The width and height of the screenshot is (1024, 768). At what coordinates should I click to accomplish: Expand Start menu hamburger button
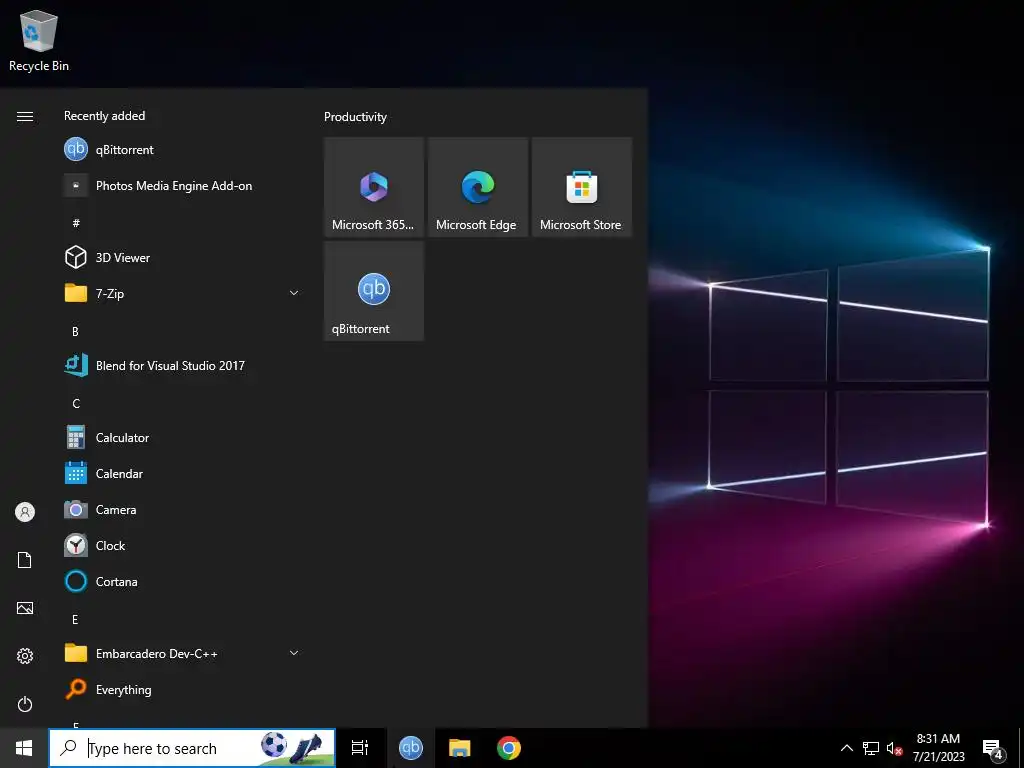25,116
